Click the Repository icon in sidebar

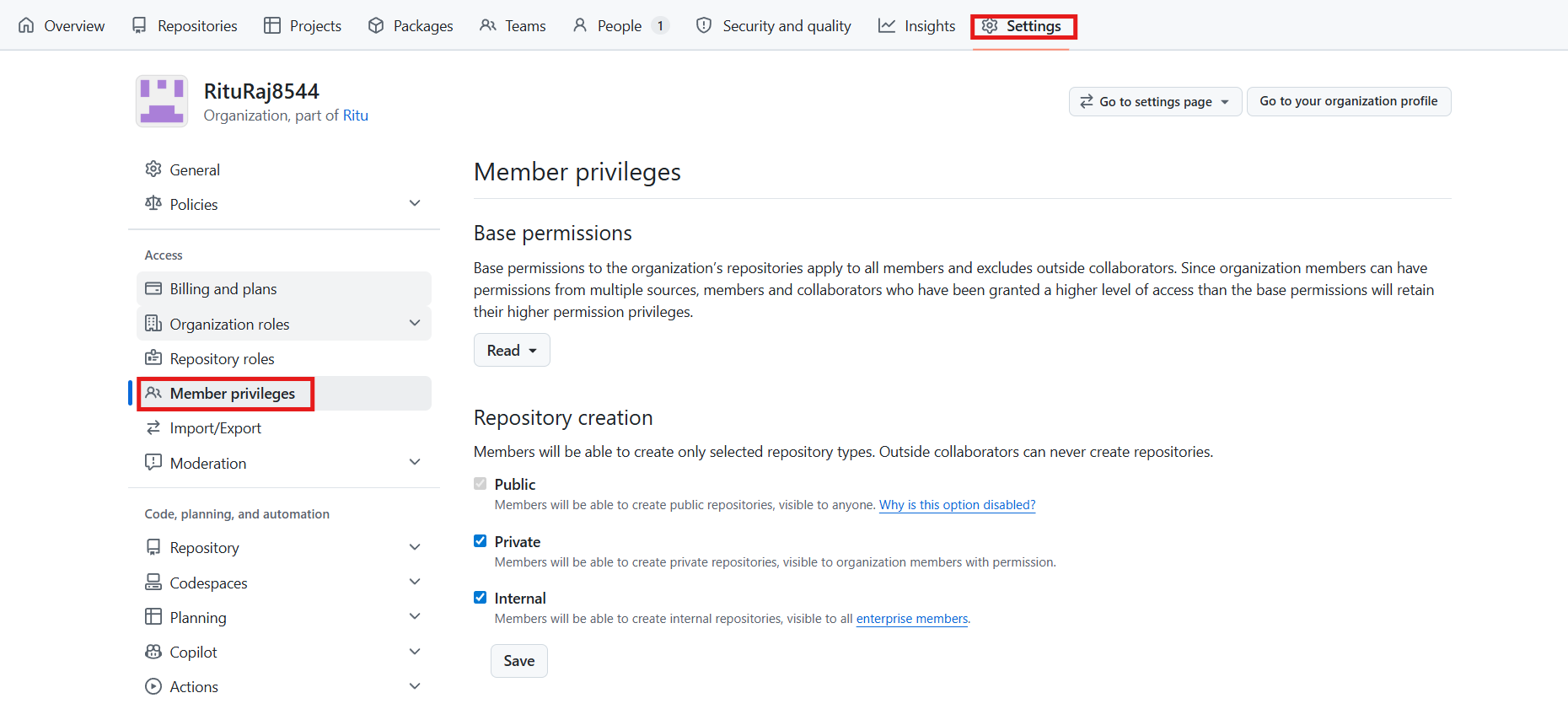coord(153,547)
